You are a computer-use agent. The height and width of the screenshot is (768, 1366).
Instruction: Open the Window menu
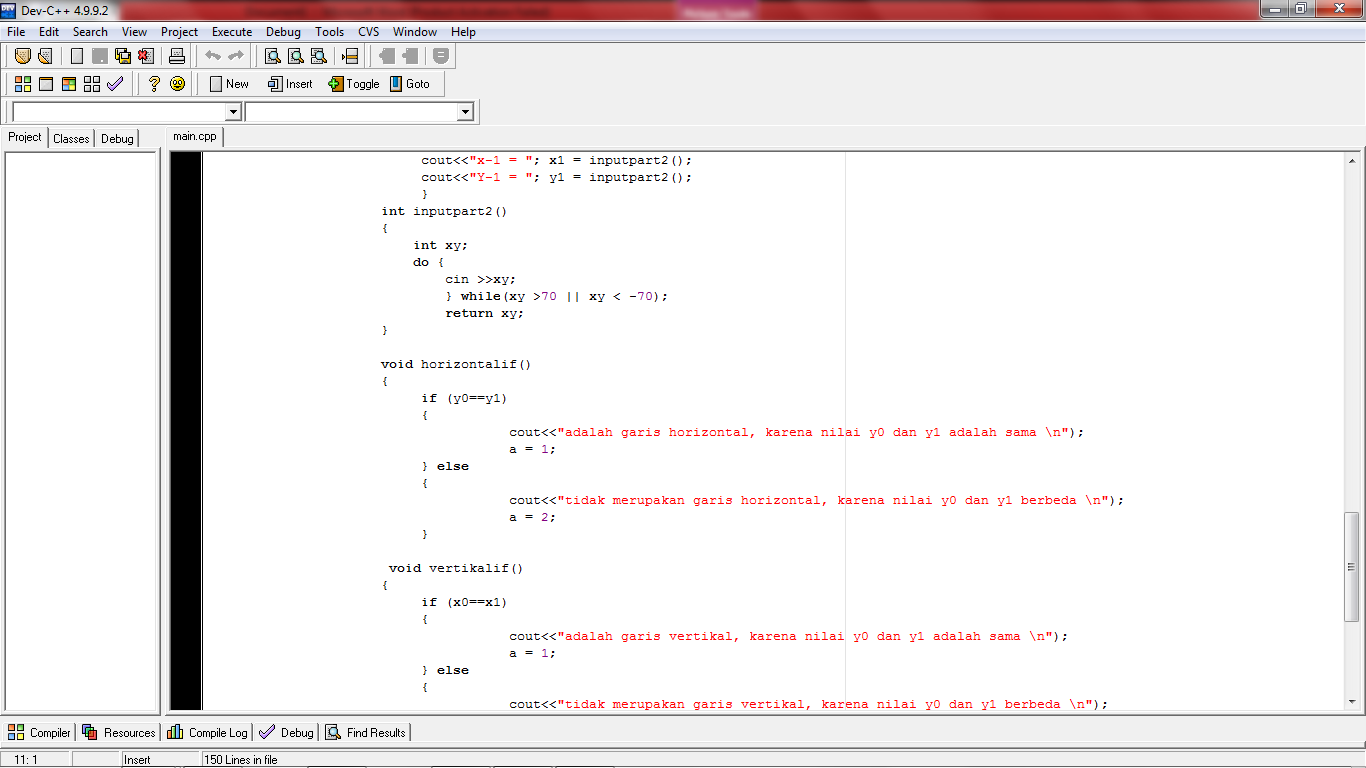coord(415,32)
